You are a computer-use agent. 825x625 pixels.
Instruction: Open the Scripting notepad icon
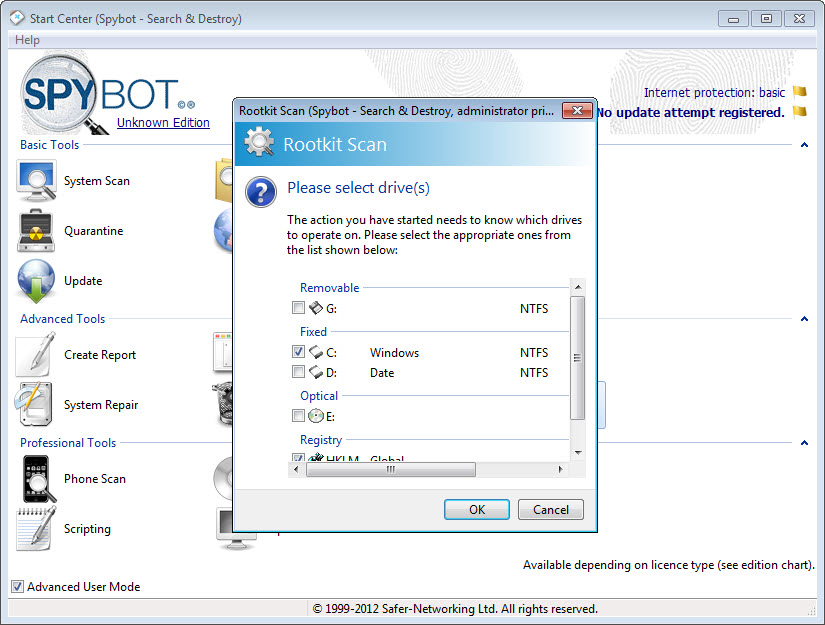click(36, 529)
